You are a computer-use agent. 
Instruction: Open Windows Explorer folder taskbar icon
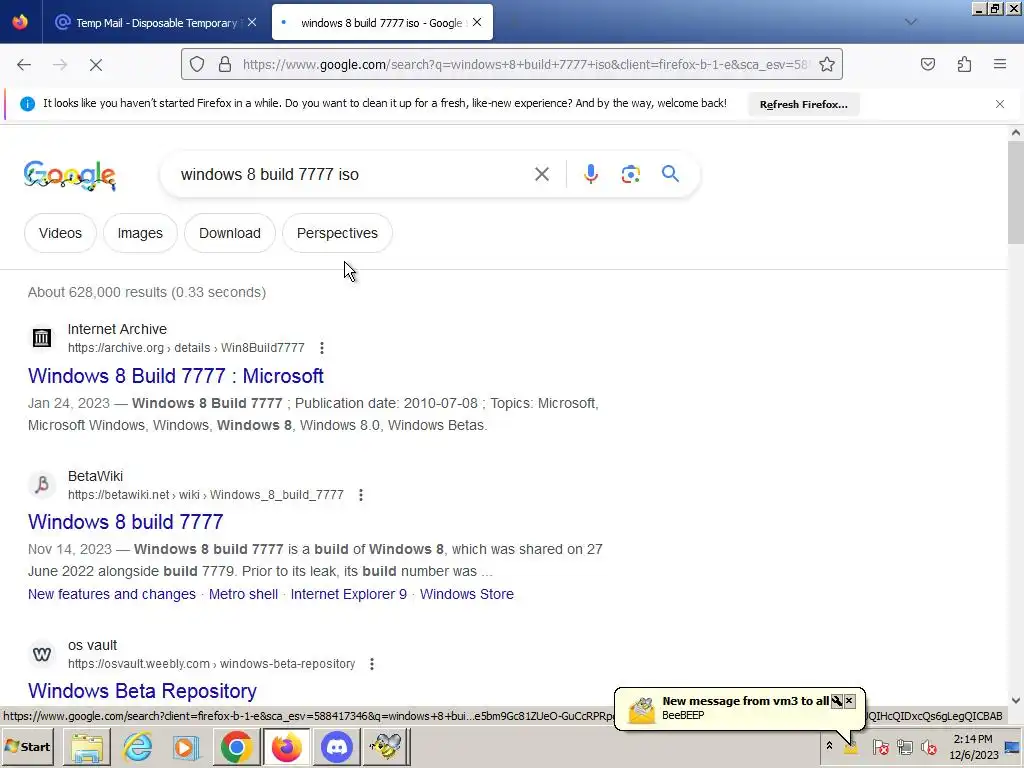88,746
